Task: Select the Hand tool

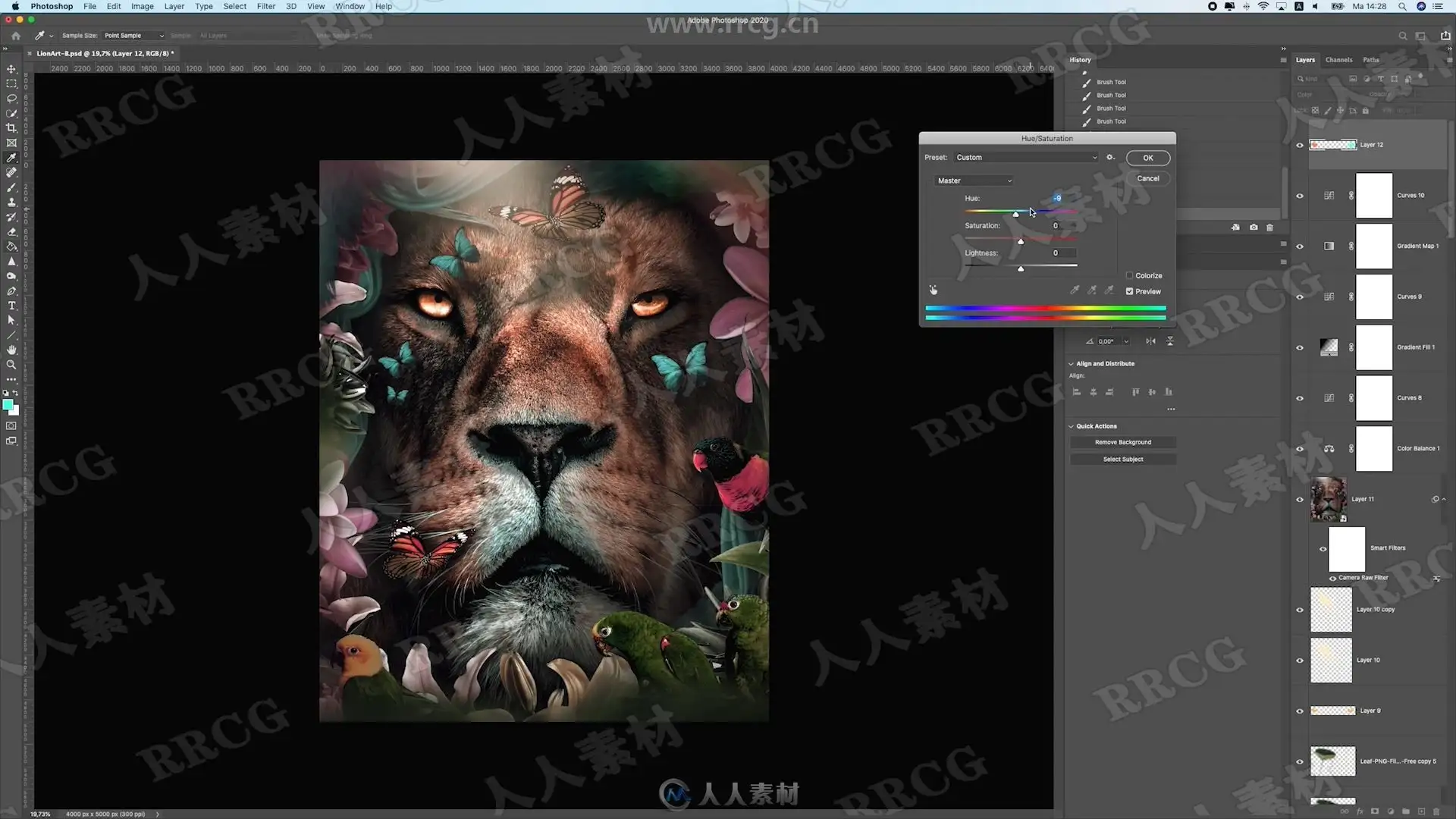Action: click(11, 350)
